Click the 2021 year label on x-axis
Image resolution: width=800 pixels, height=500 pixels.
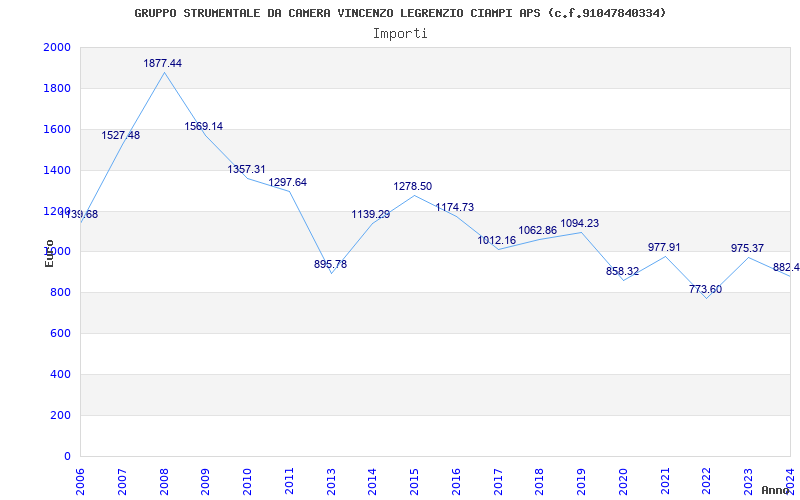pos(665,482)
